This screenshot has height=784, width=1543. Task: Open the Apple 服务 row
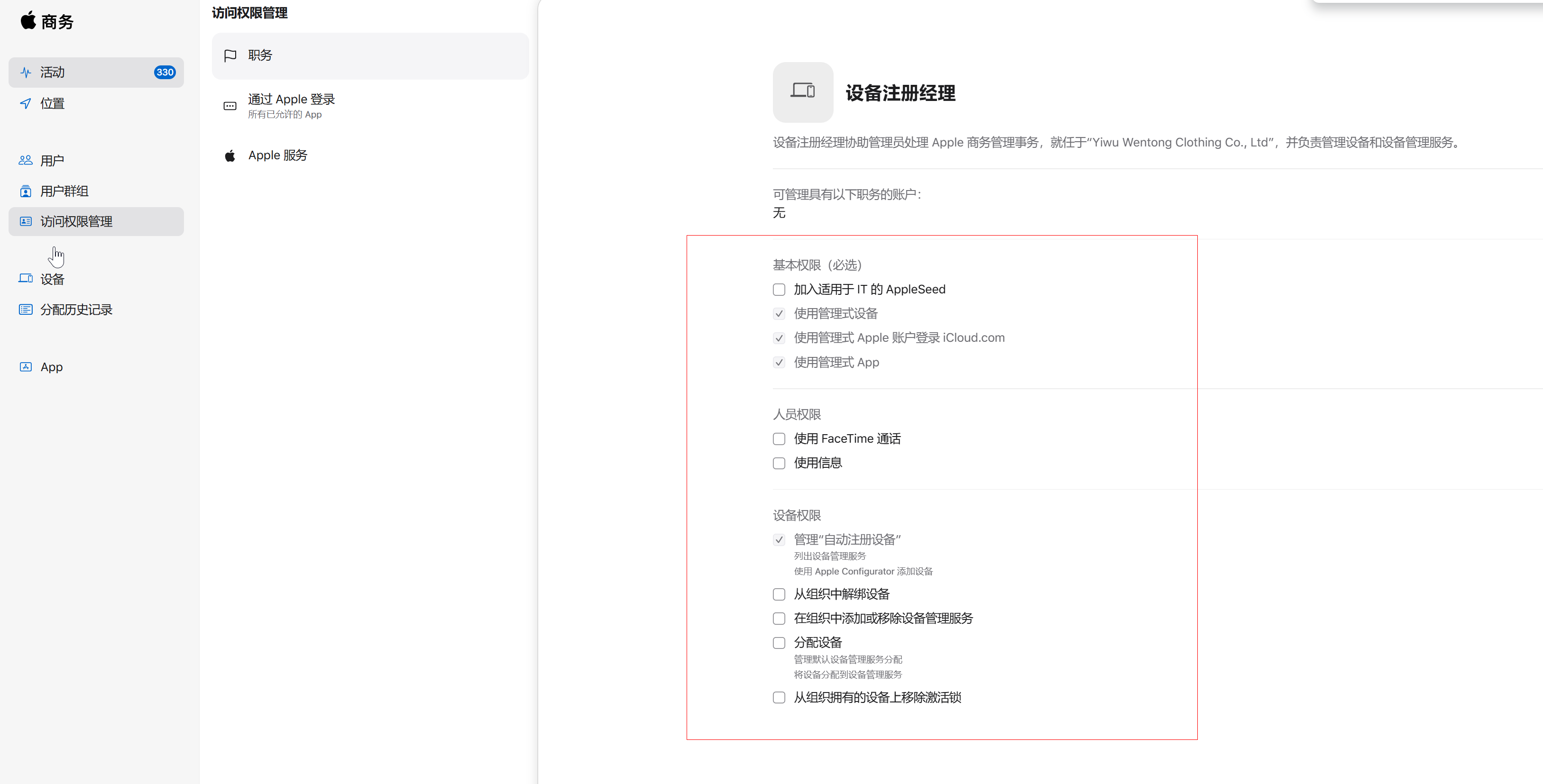(x=370, y=156)
